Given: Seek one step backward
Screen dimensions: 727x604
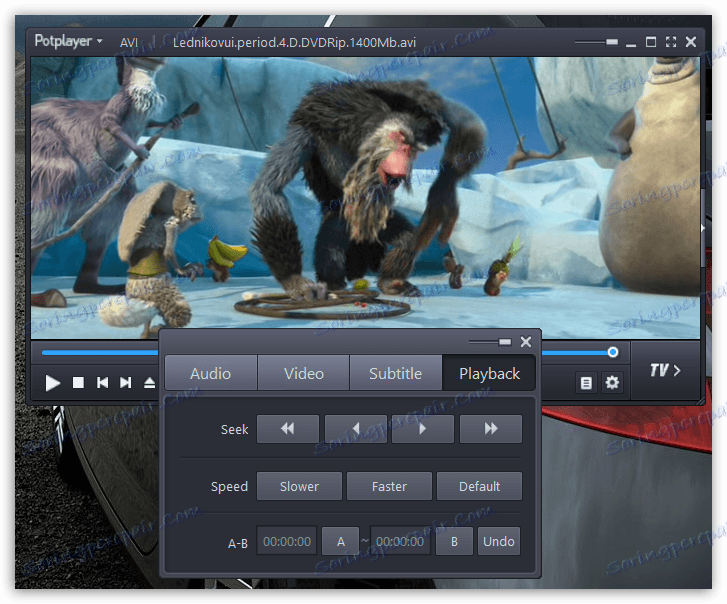Looking at the screenshot, I should [x=356, y=429].
